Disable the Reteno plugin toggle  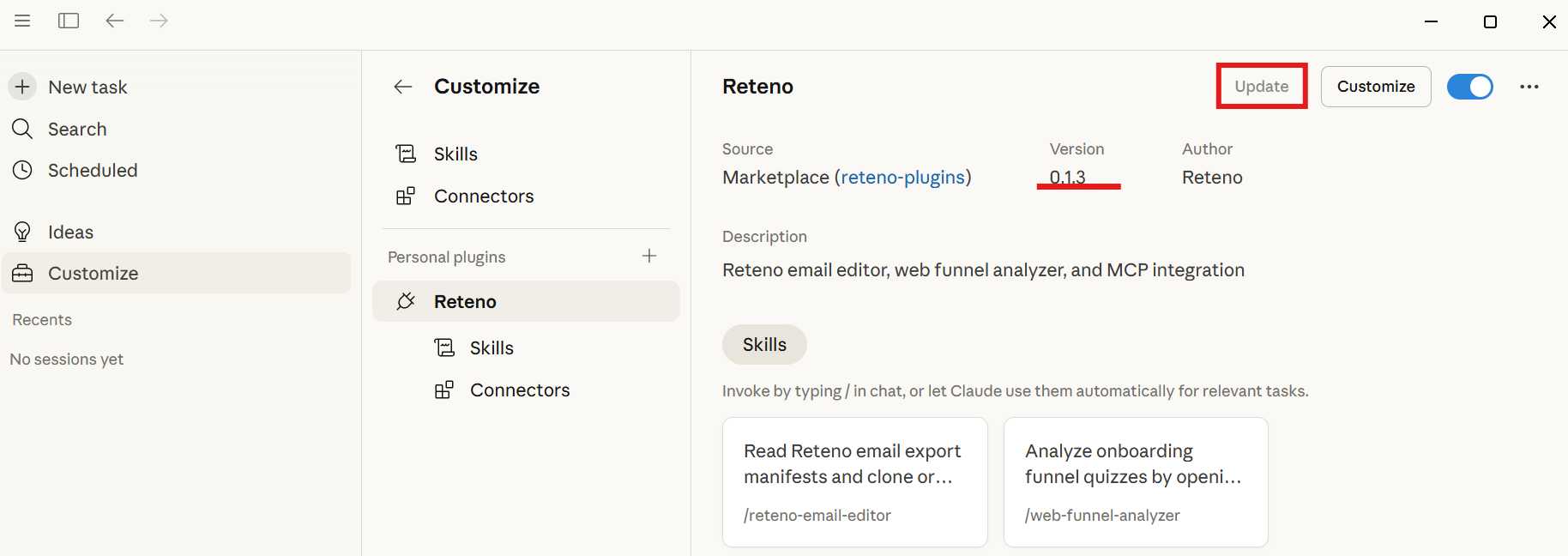click(x=1469, y=87)
